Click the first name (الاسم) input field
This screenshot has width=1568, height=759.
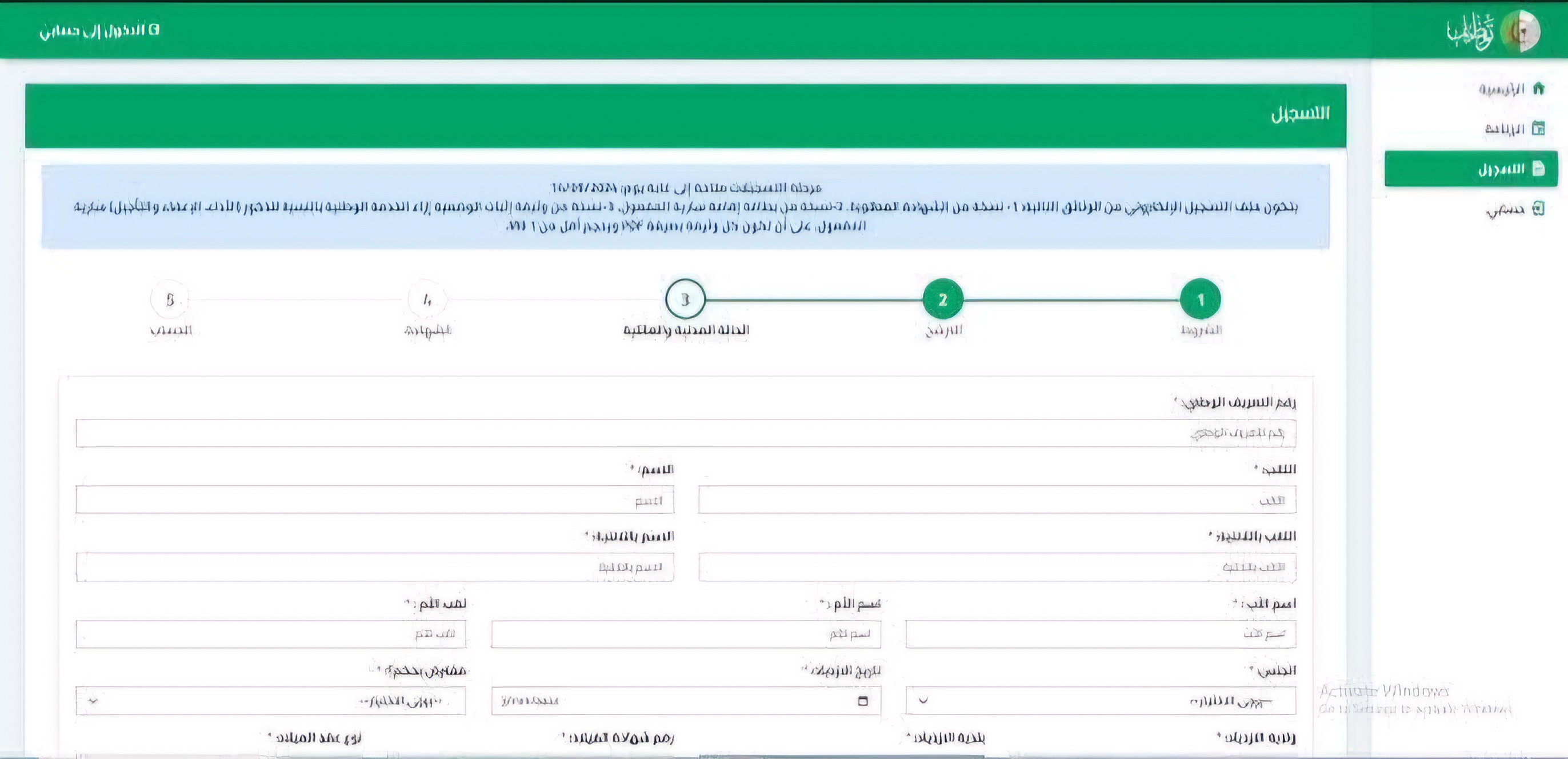click(374, 500)
